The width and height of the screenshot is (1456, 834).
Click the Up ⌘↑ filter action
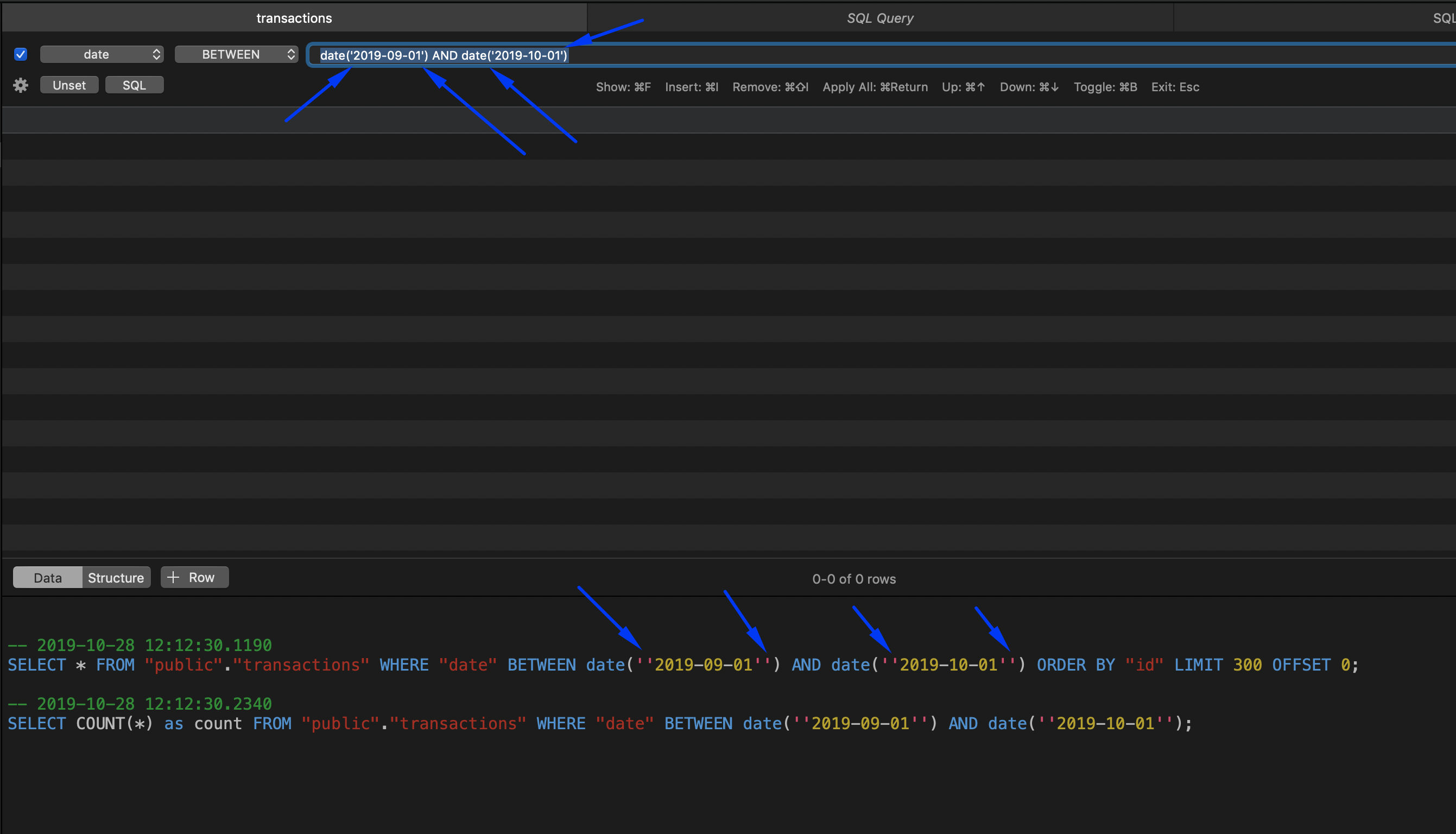click(x=963, y=86)
